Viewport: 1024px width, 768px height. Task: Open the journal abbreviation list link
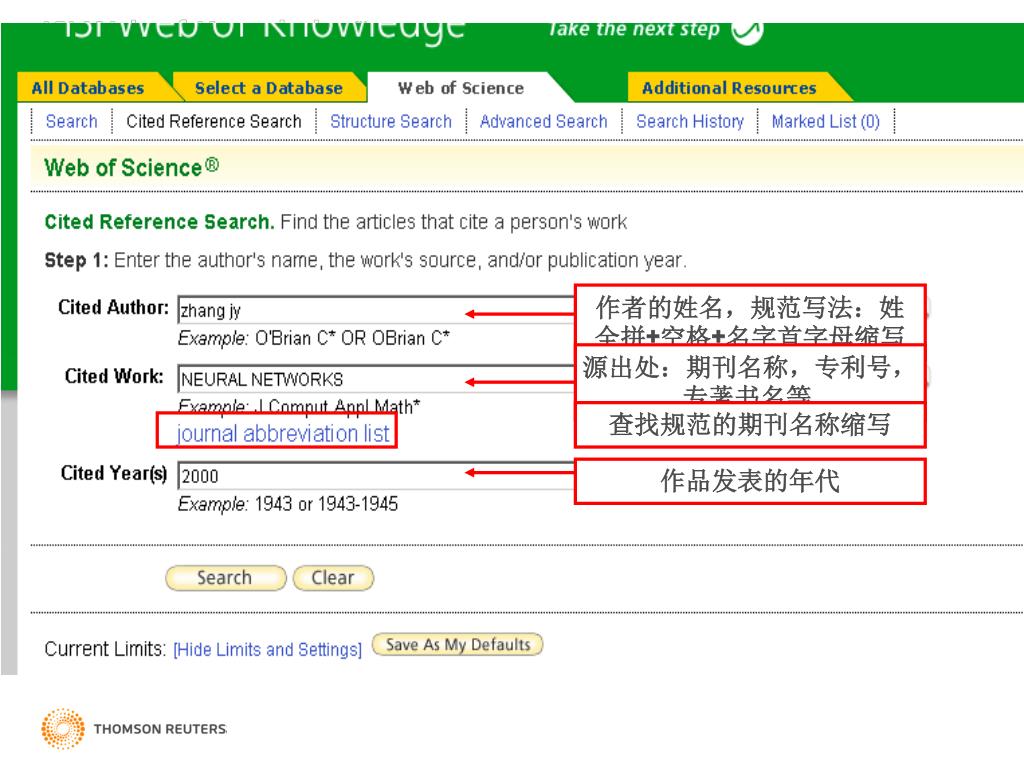tap(283, 434)
